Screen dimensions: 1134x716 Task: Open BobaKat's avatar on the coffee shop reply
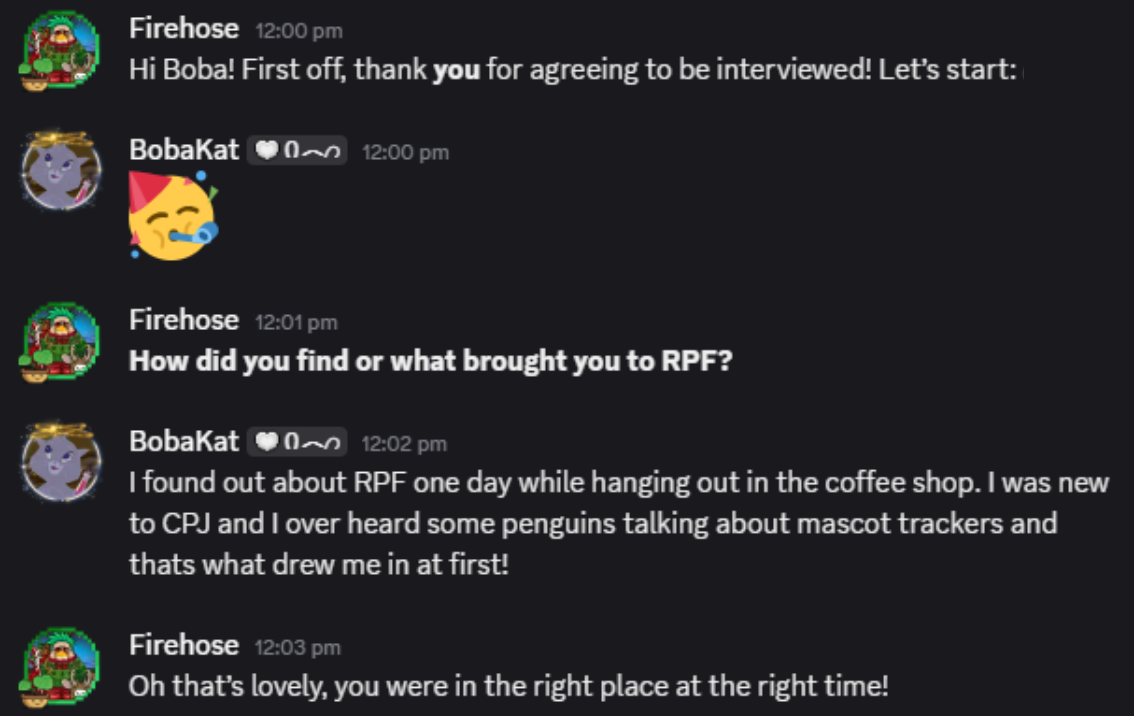coord(60,464)
